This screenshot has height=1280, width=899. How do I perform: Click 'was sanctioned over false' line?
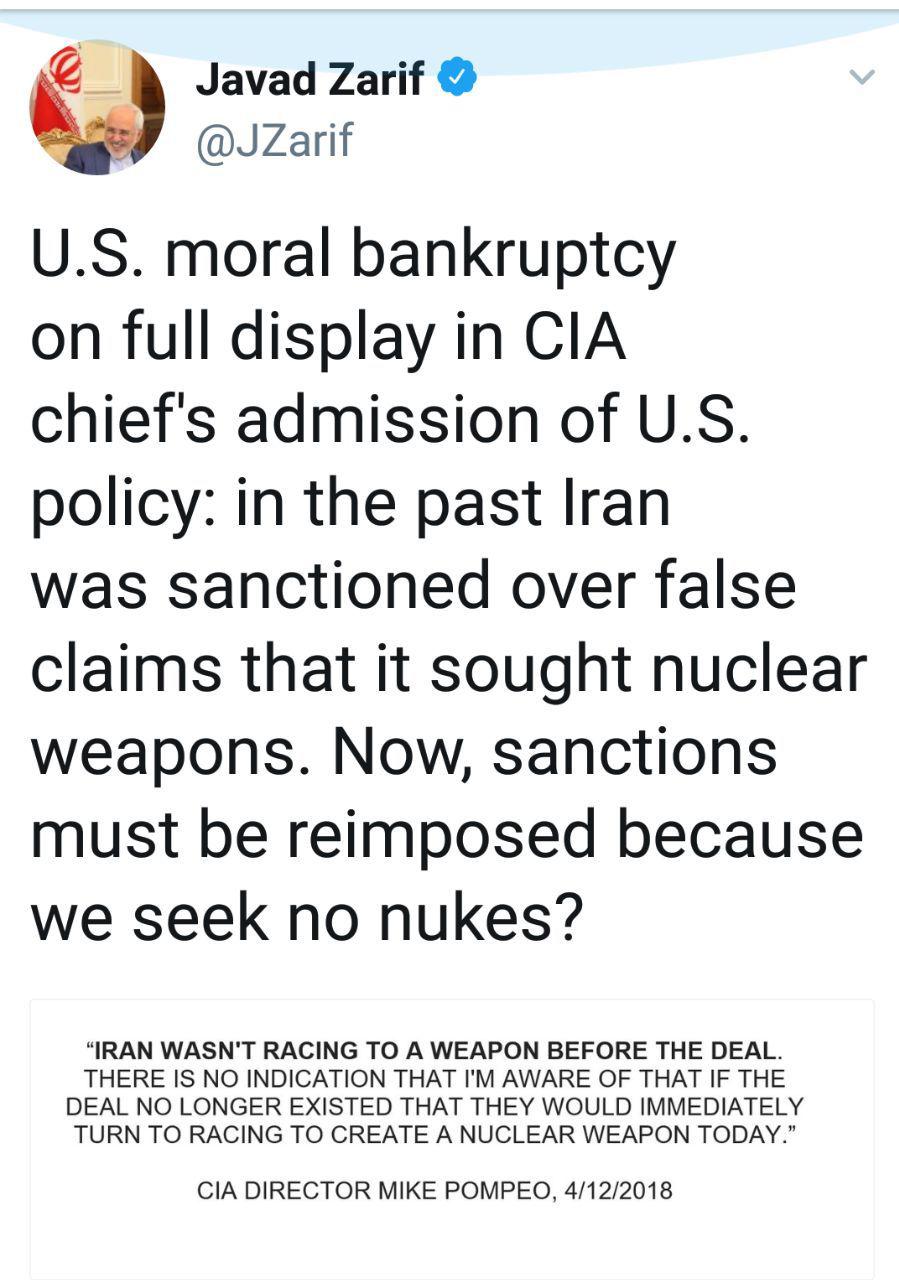(414, 585)
